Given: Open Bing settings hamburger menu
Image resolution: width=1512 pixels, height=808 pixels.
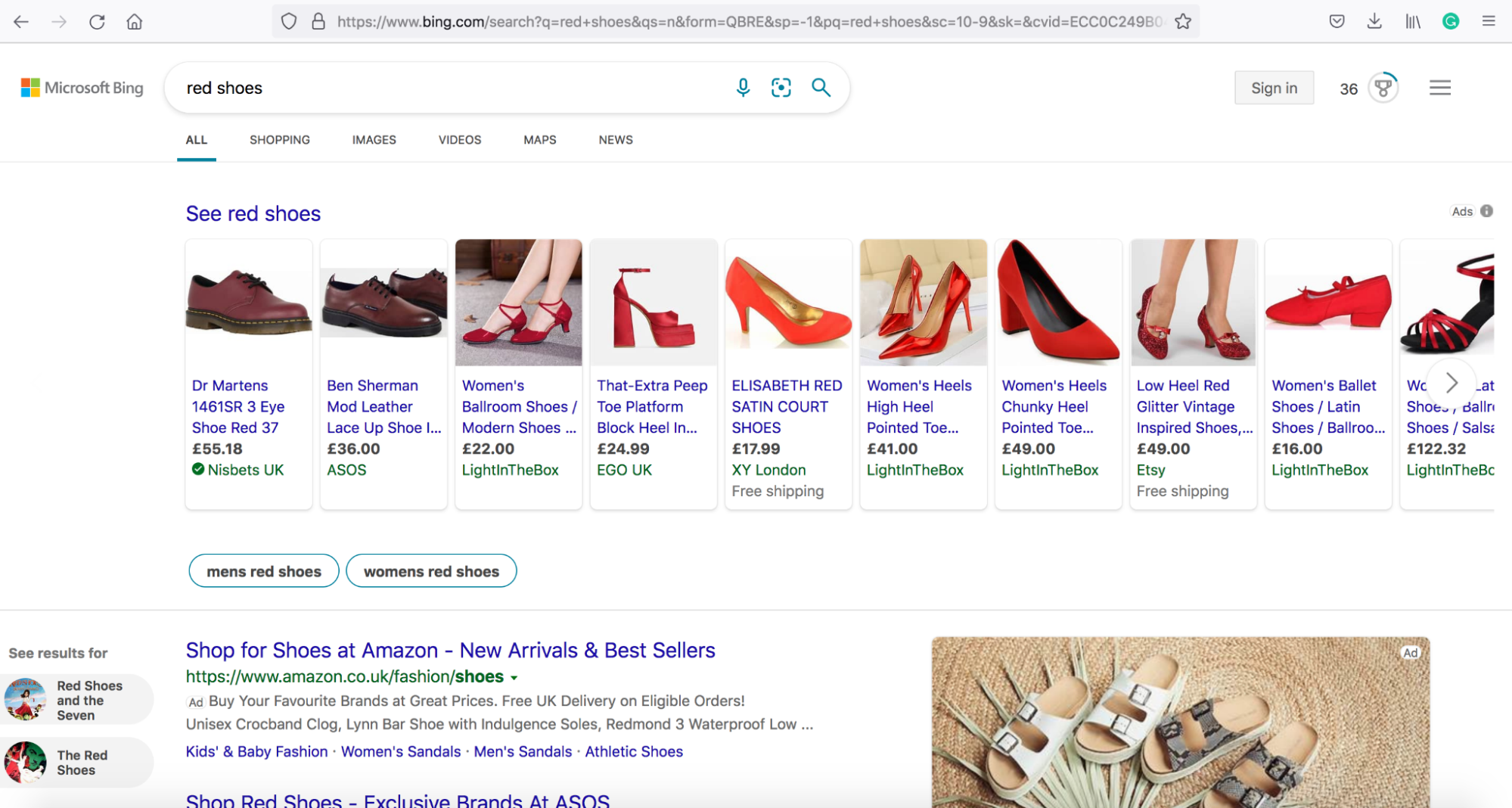Looking at the screenshot, I should [1440, 88].
